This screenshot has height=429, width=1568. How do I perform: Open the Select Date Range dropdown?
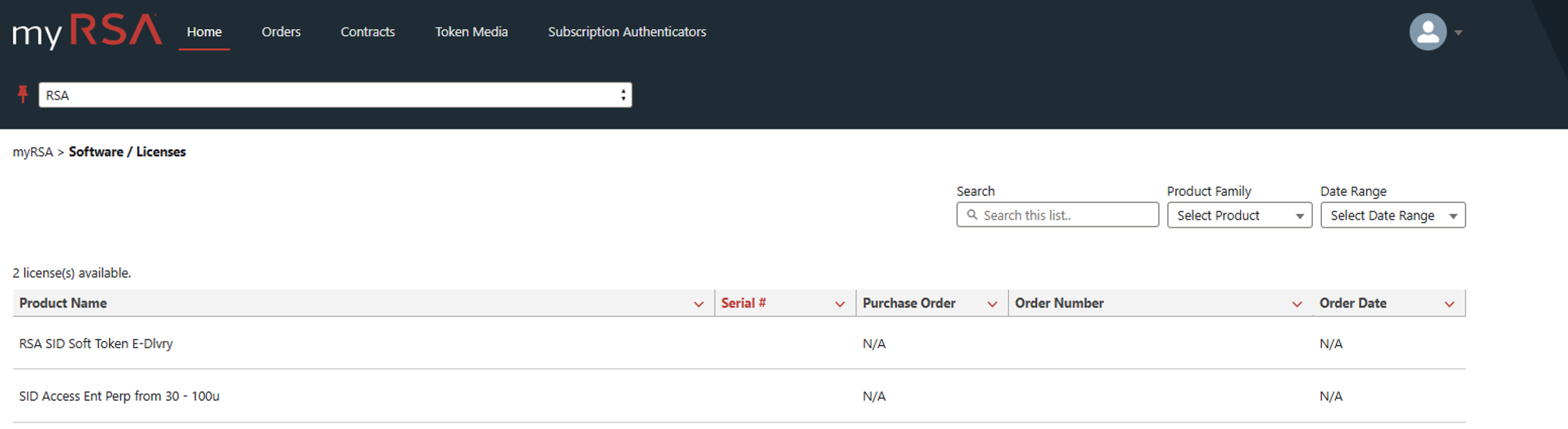click(1392, 216)
